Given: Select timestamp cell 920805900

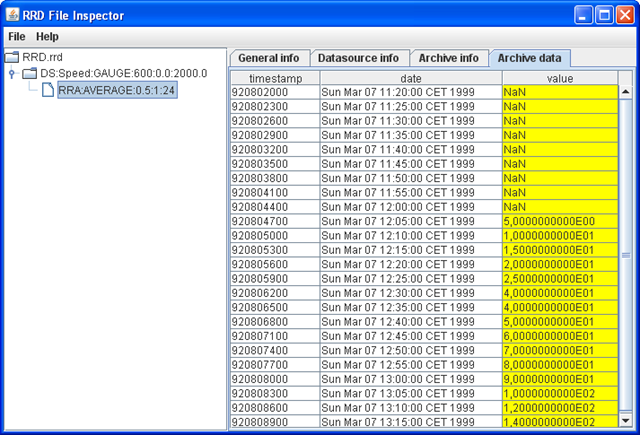Looking at the screenshot, I should click(x=275, y=279).
